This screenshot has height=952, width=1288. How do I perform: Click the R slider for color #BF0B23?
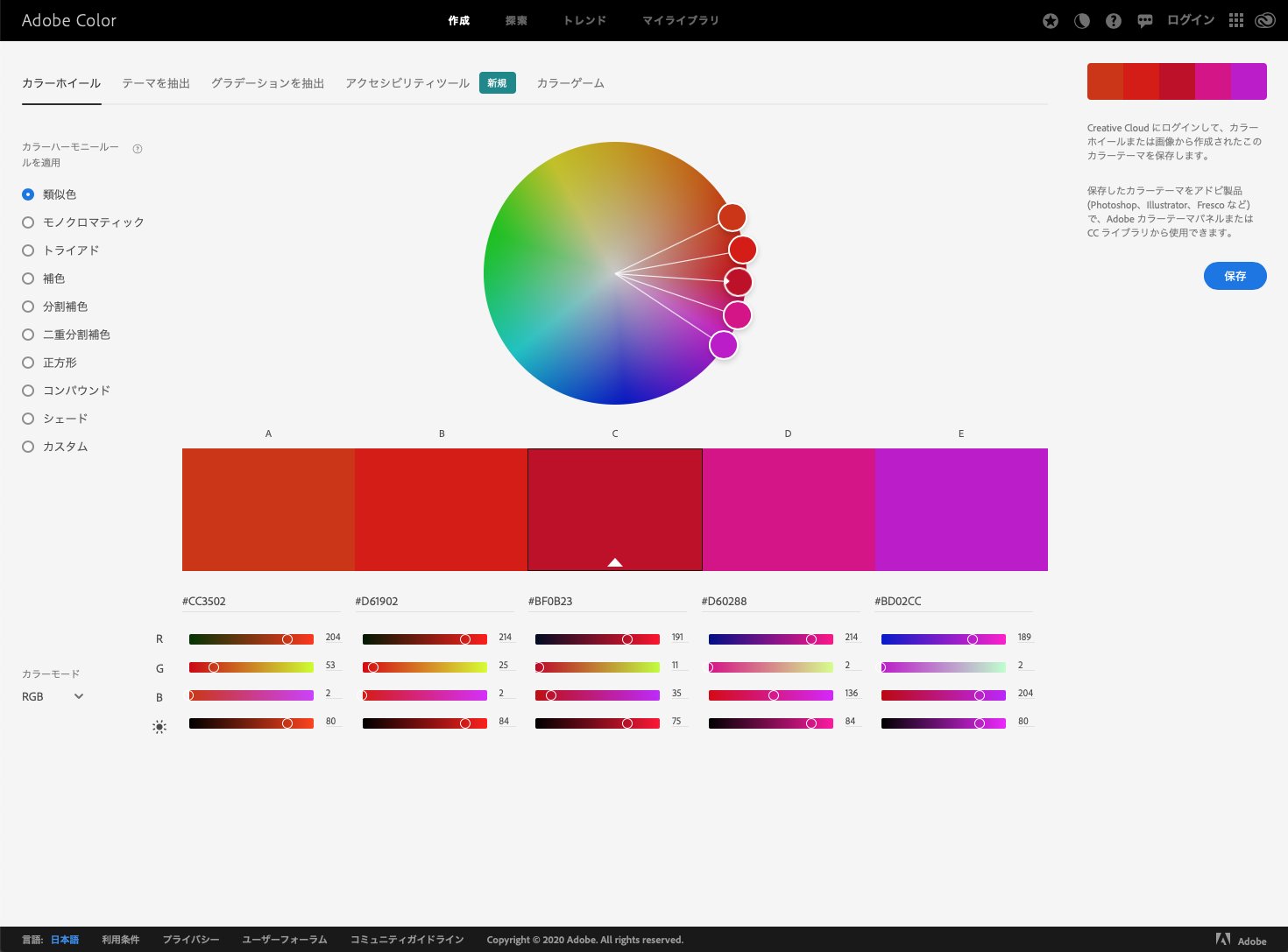598,639
